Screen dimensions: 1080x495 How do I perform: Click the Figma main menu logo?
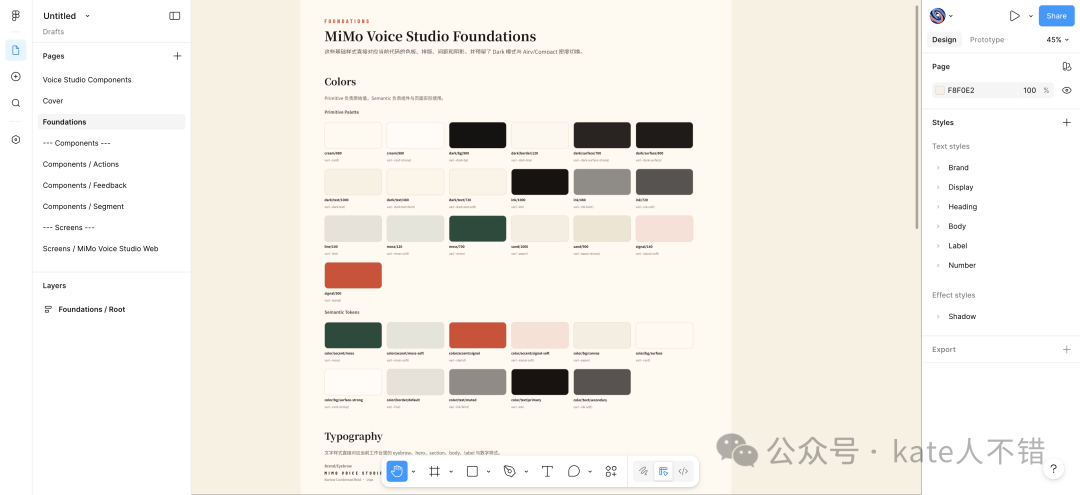click(x=16, y=16)
